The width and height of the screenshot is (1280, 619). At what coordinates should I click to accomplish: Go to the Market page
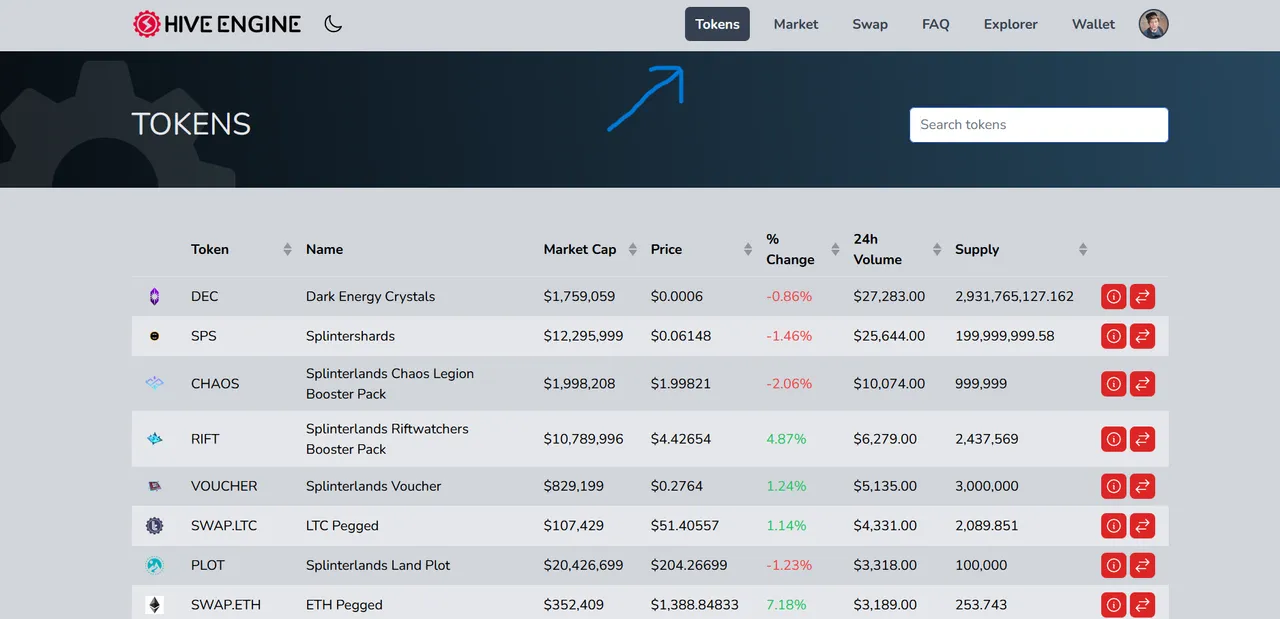(796, 24)
